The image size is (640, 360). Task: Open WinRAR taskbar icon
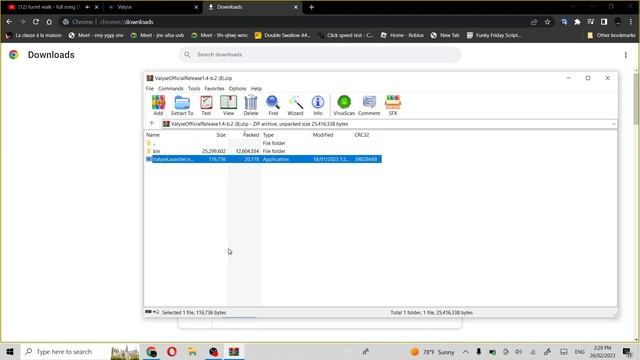tap(234, 351)
